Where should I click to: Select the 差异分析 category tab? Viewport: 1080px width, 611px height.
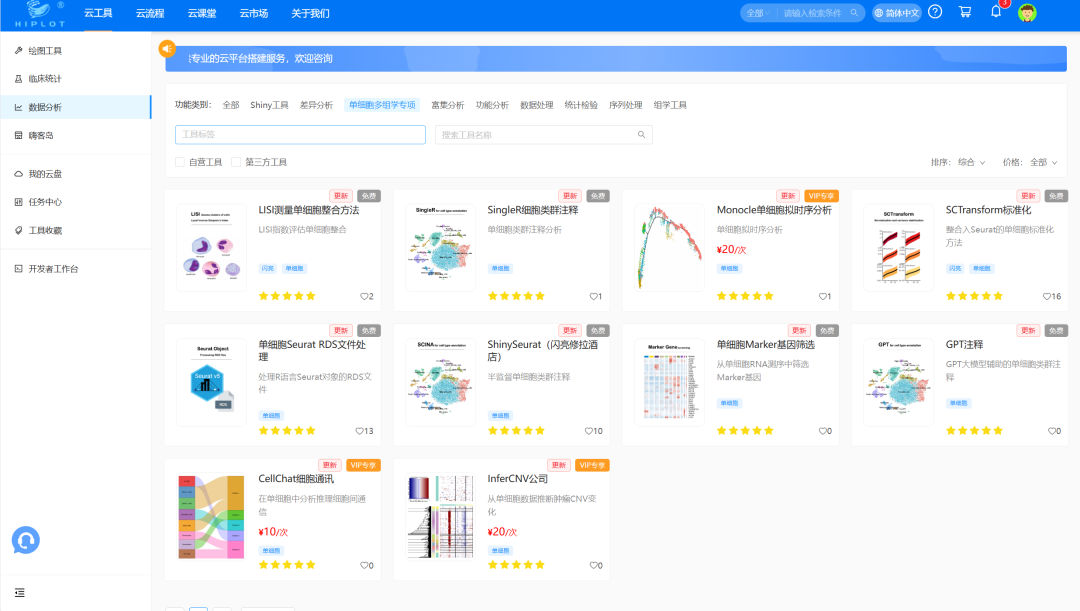[316, 105]
